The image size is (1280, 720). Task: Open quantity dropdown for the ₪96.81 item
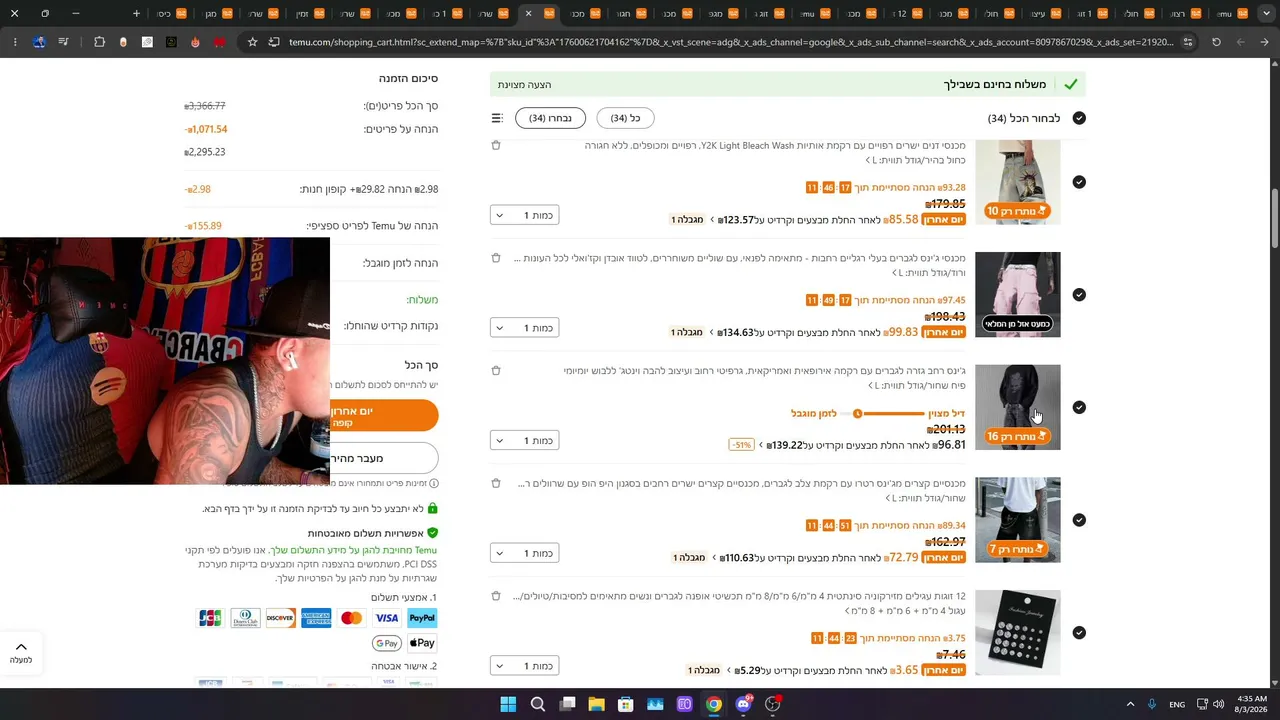(x=525, y=440)
